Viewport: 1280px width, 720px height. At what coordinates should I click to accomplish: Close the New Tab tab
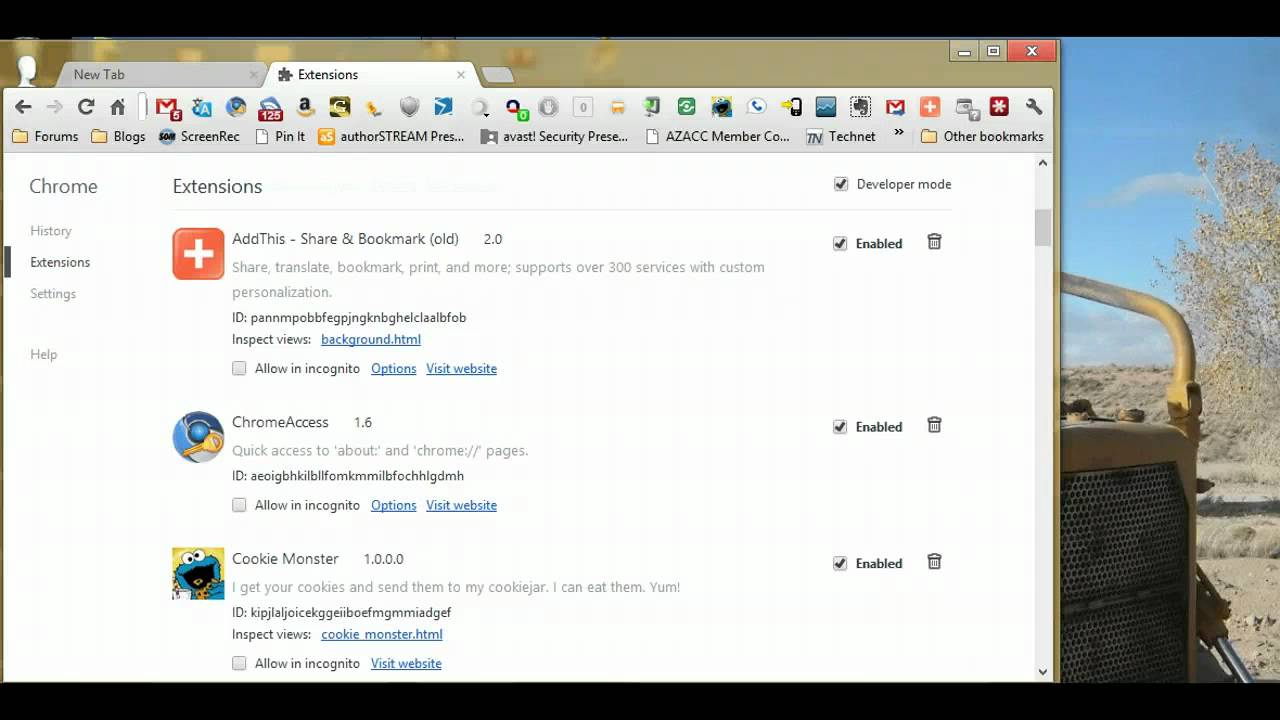click(x=253, y=74)
